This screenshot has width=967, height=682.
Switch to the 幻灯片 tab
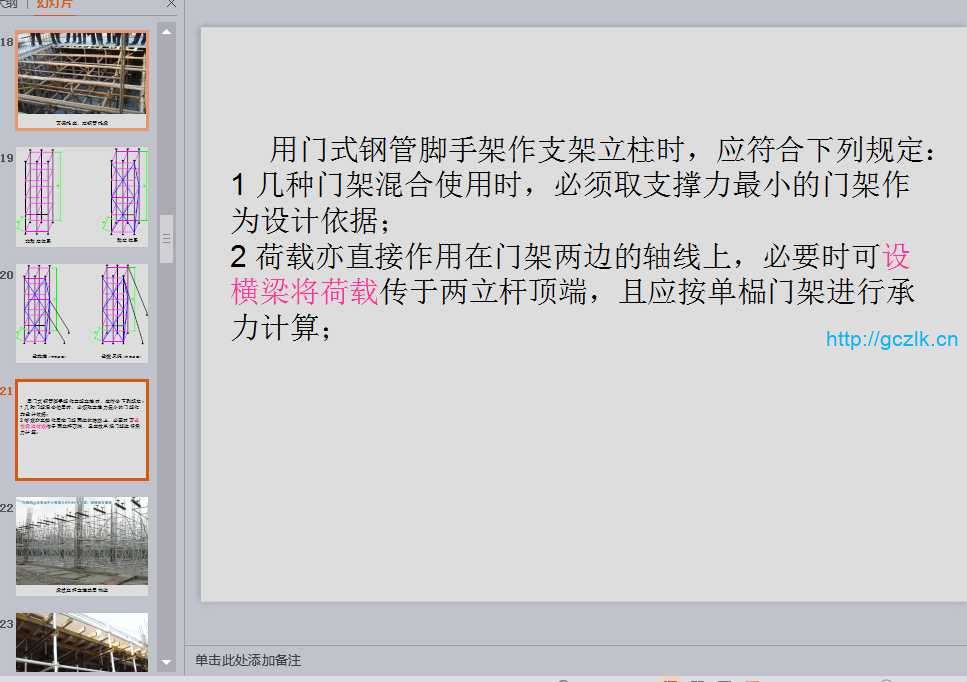point(55,4)
